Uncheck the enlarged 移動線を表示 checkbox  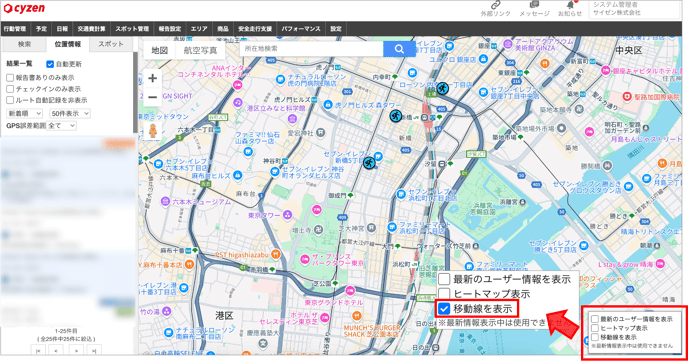(x=444, y=309)
